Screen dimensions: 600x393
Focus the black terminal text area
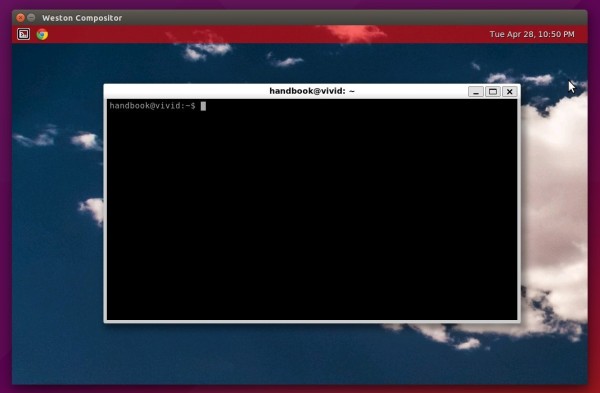pos(312,209)
